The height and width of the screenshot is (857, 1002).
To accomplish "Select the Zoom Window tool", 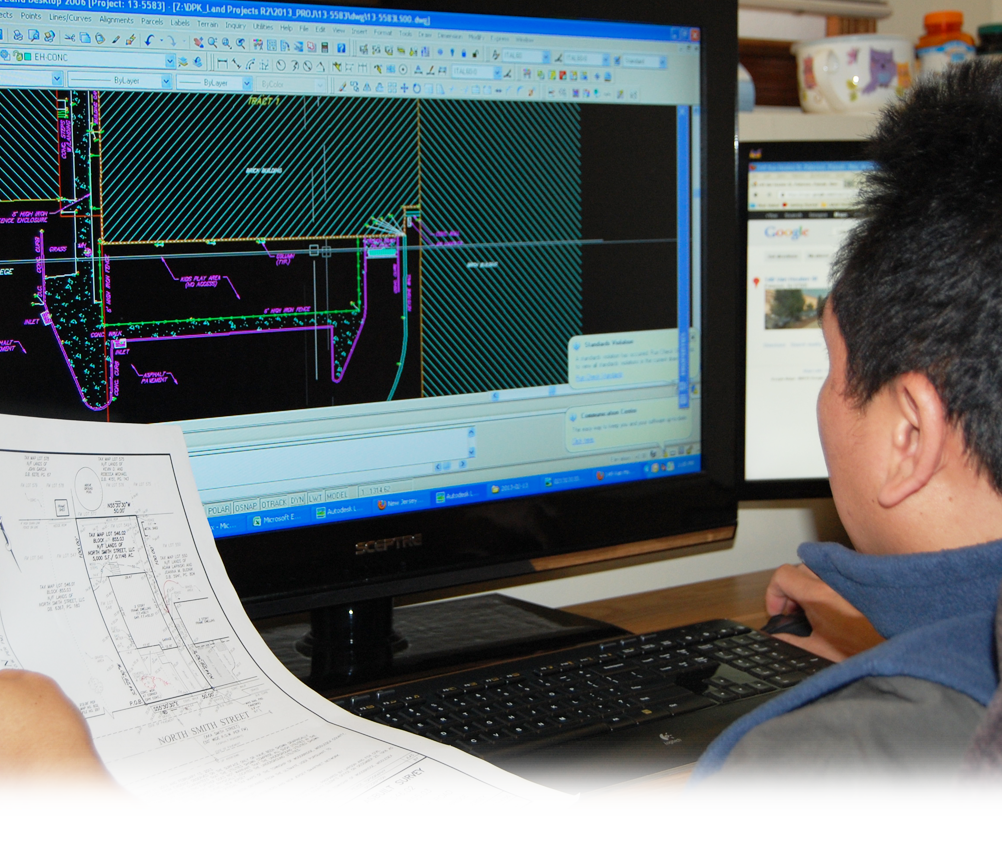I will 226,43.
